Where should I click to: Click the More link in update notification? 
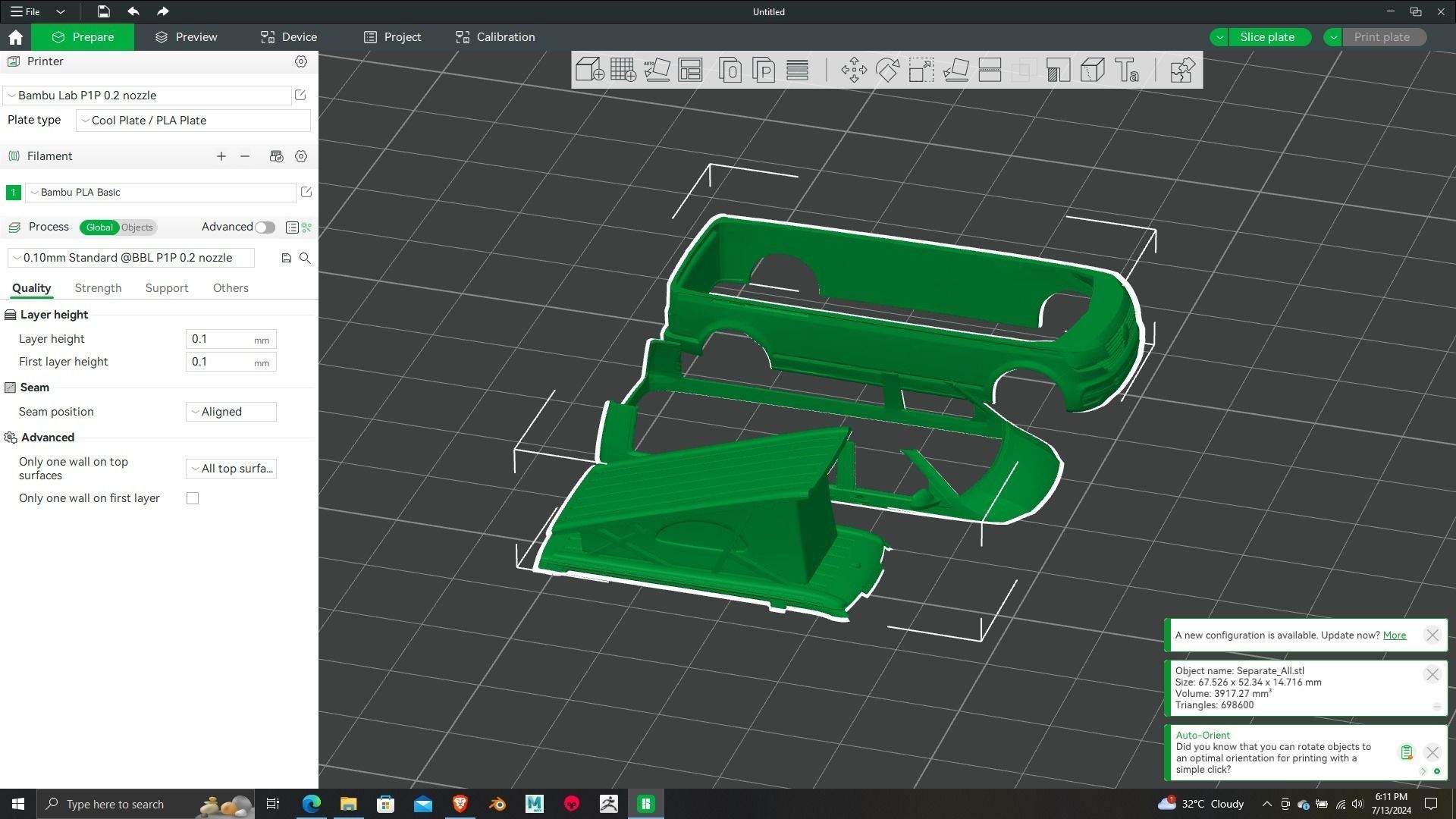click(x=1394, y=635)
